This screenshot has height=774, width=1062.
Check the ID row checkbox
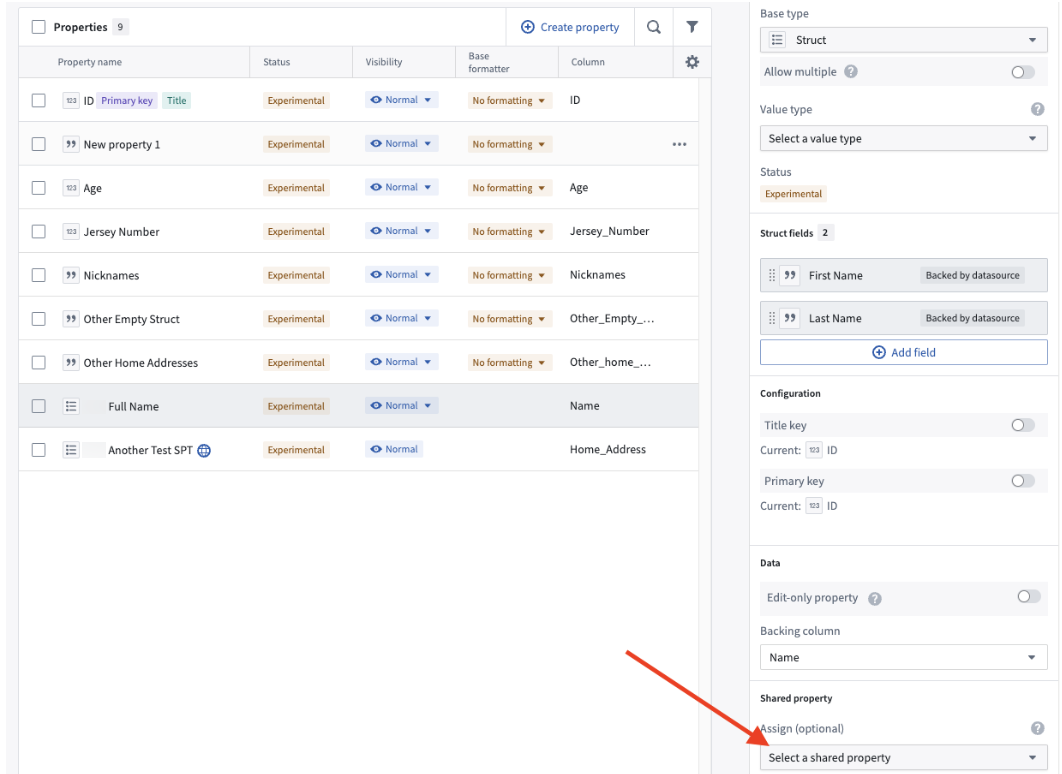pos(39,100)
